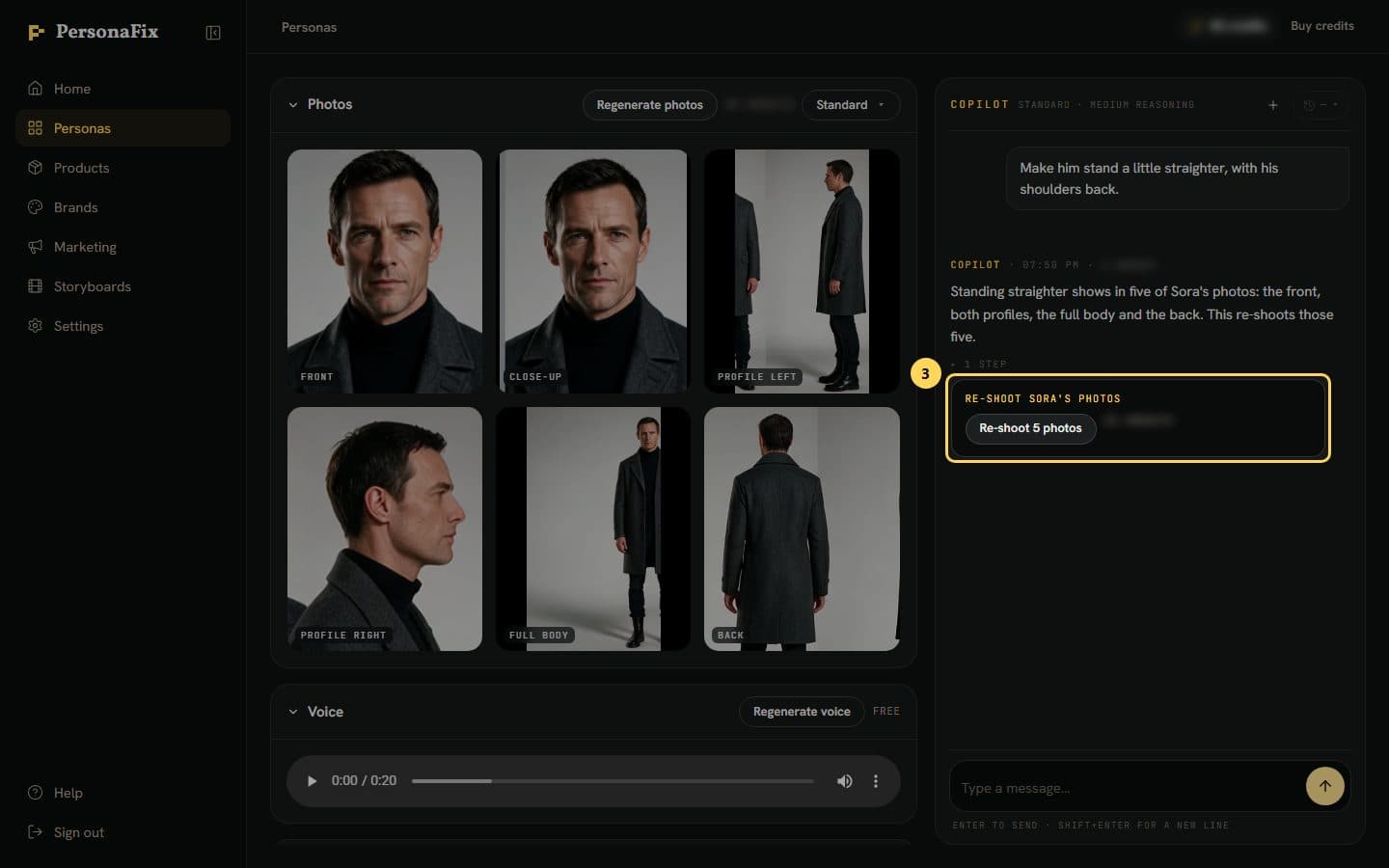Screen dimensions: 1389x868
Task: Seek within the voice audio progress bar
Action: coord(613,781)
